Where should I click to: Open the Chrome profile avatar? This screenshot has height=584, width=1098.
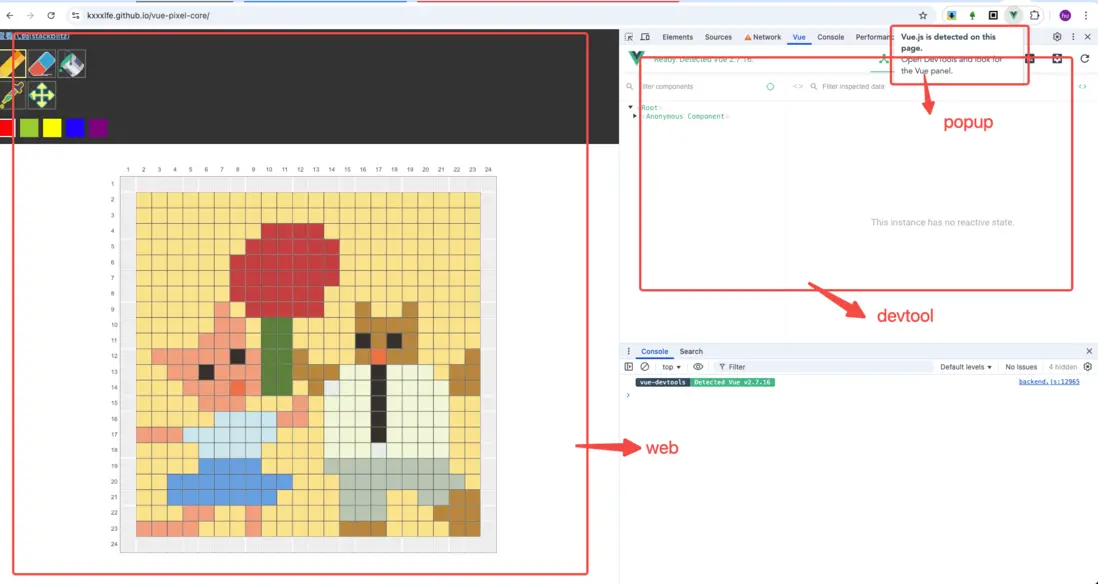(x=1065, y=15)
